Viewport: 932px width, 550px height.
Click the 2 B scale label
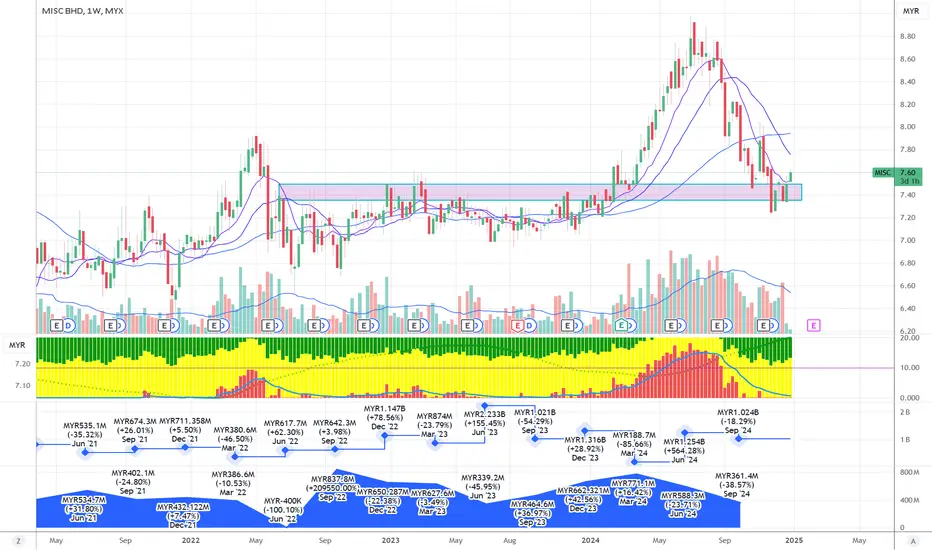click(905, 412)
